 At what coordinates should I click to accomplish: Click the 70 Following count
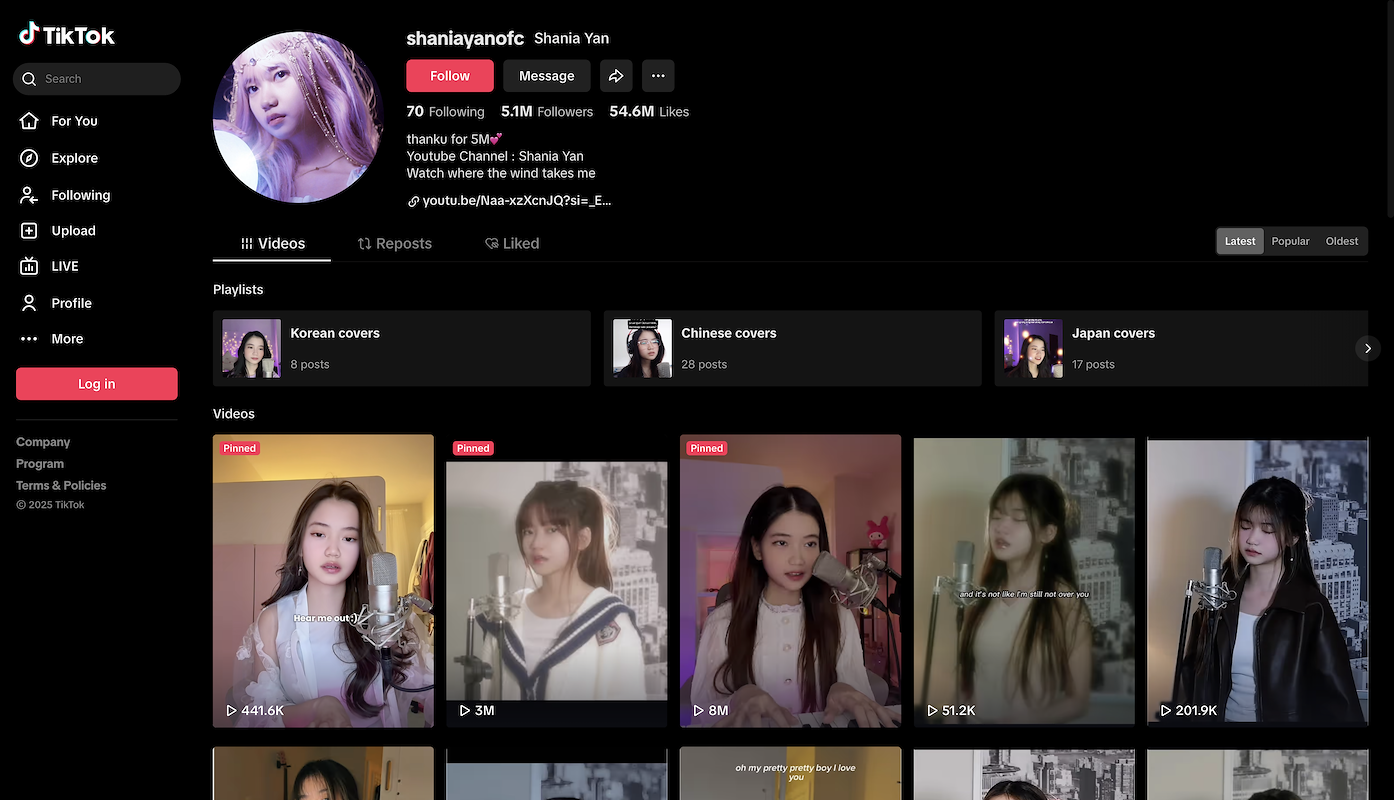click(x=445, y=112)
